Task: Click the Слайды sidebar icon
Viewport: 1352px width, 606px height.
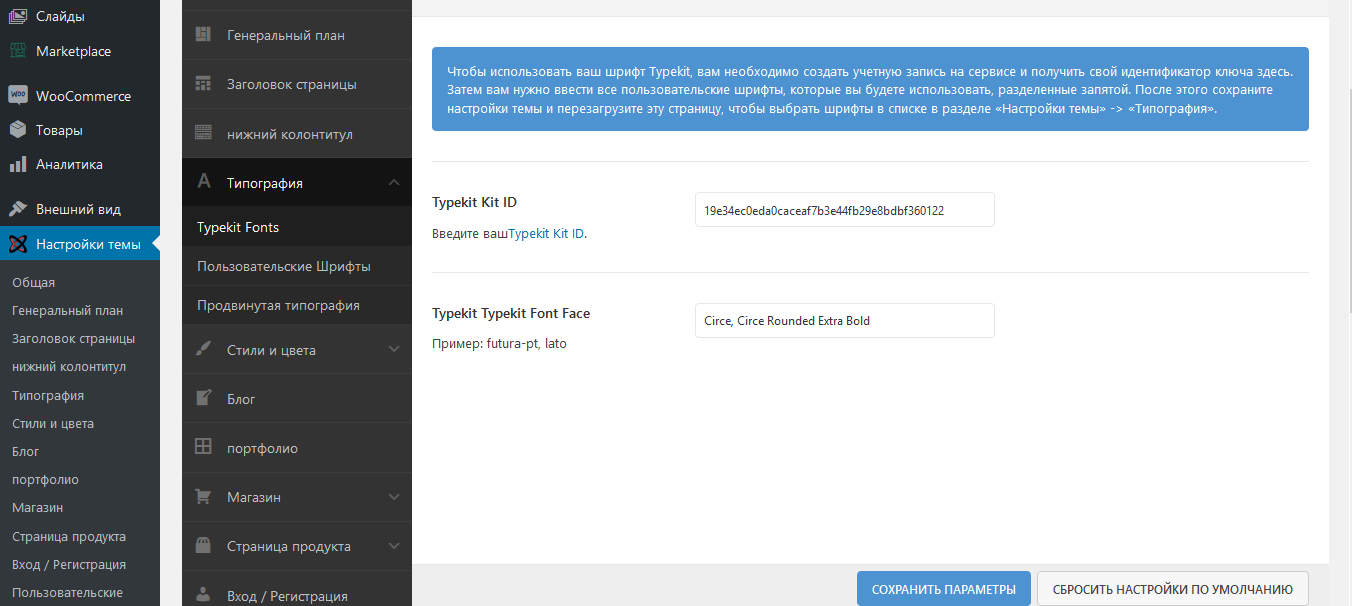Action: [x=18, y=17]
